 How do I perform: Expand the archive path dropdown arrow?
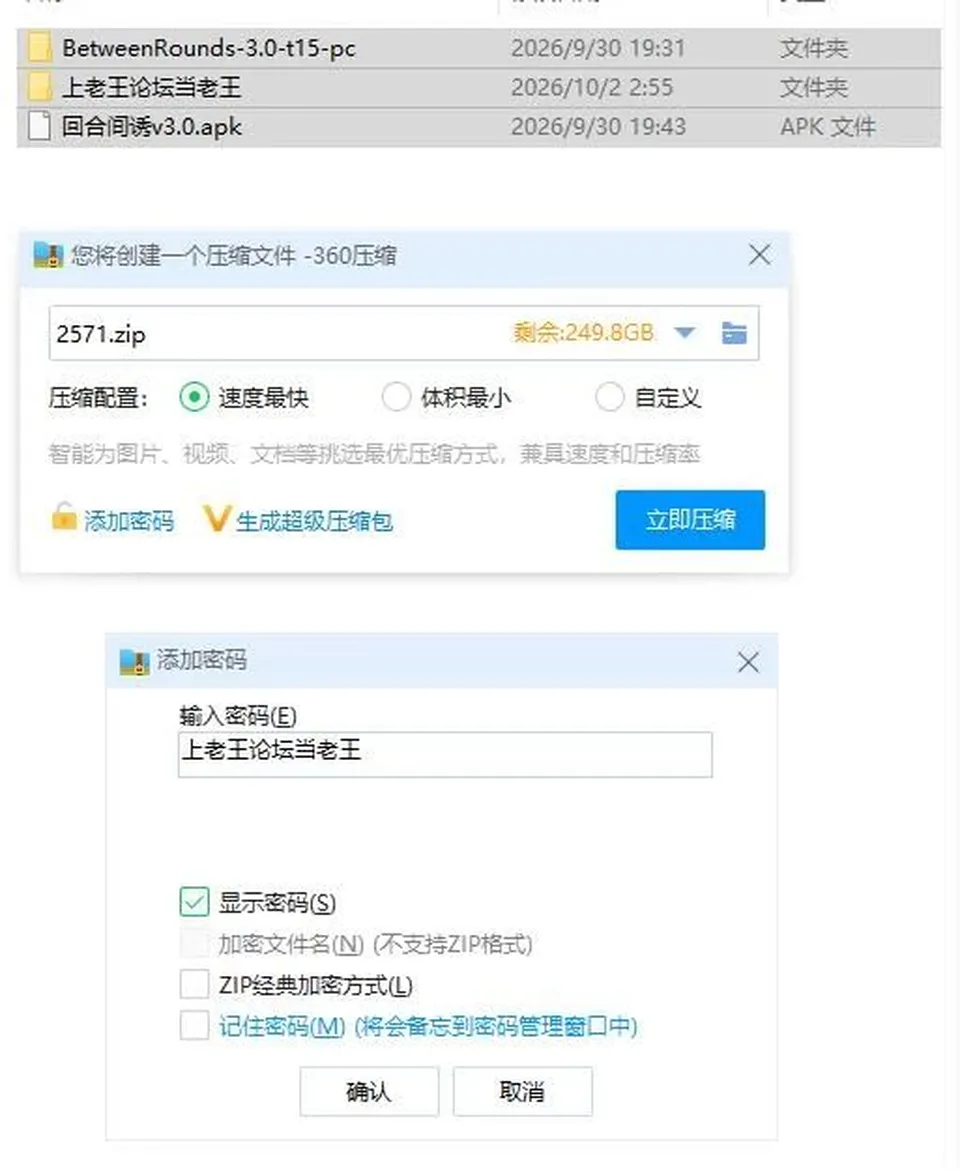click(x=684, y=332)
